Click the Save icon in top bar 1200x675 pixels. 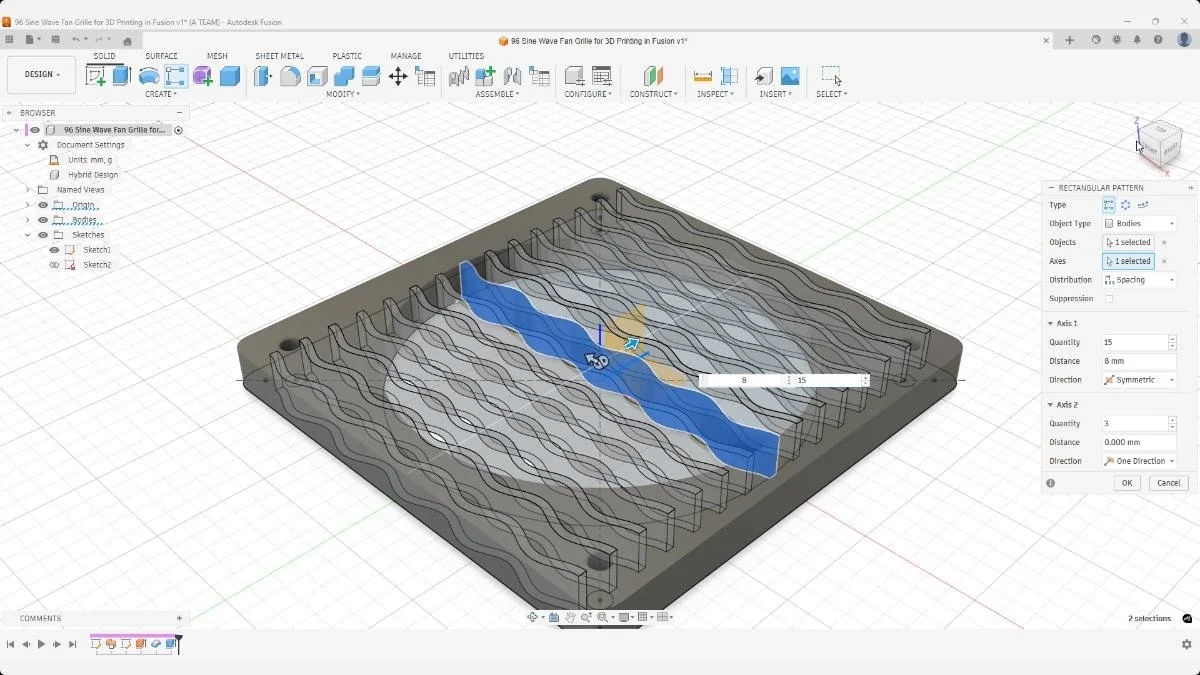tap(54, 40)
